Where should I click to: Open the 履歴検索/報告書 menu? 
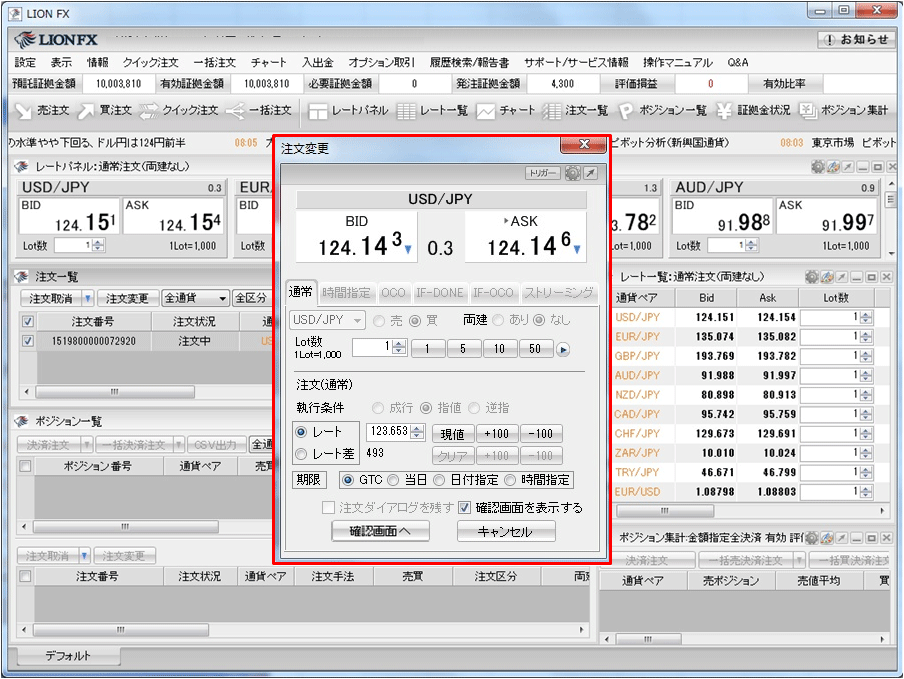[469, 62]
